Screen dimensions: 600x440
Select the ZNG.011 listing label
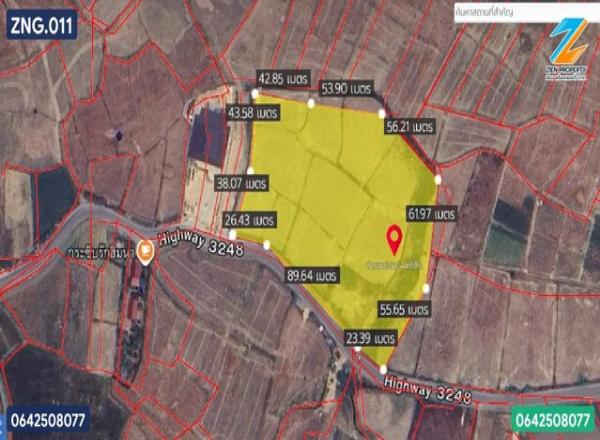tap(42, 25)
